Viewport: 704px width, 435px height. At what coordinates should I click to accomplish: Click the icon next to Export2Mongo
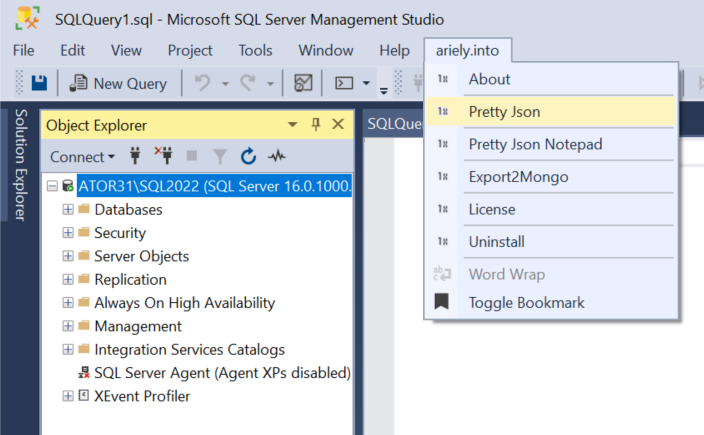coord(443,176)
